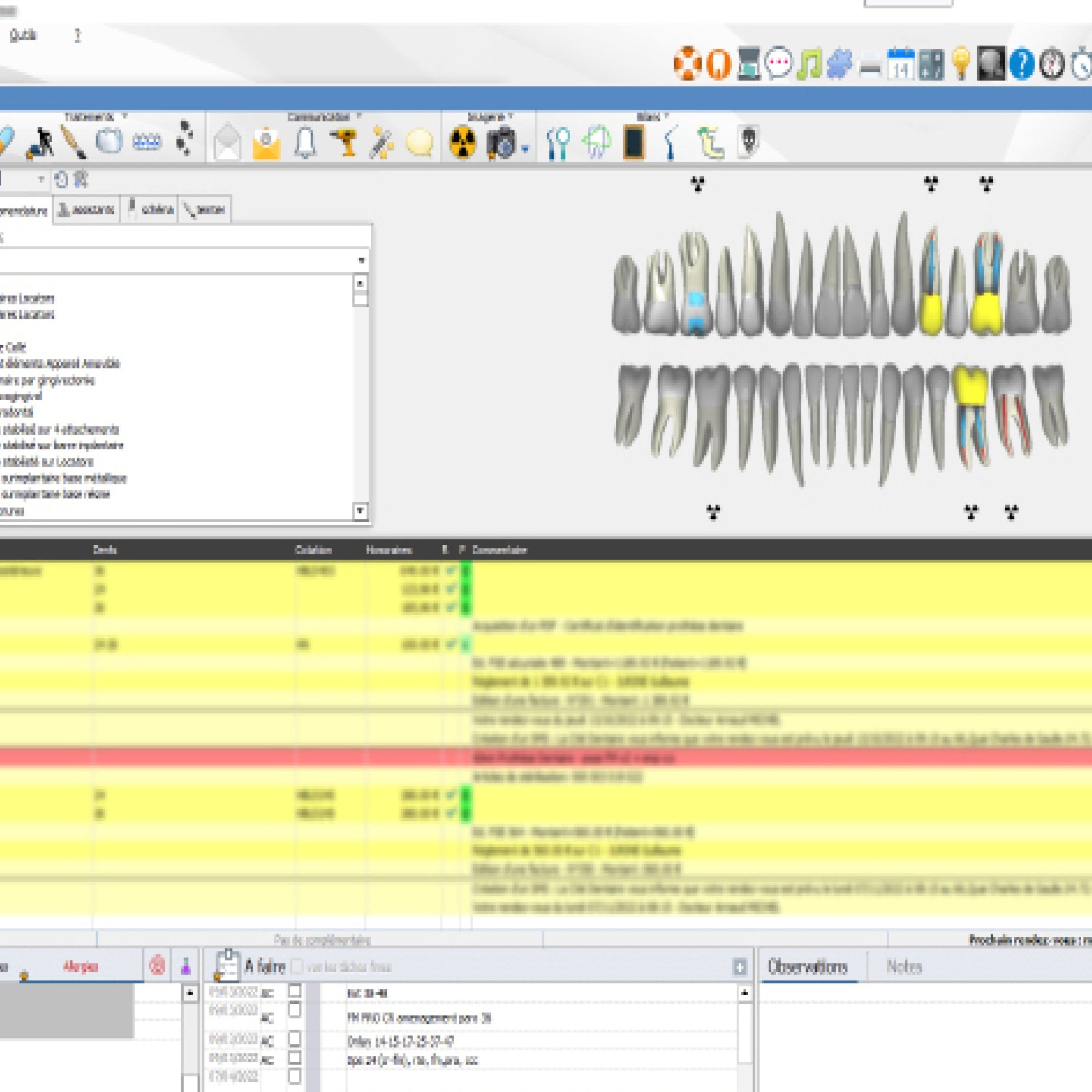Click the Allergies label
This screenshot has height=1092, width=1092.
pos(80,967)
